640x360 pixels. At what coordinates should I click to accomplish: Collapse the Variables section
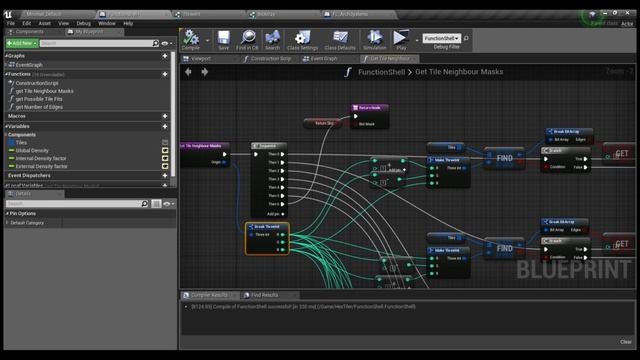point(7,127)
